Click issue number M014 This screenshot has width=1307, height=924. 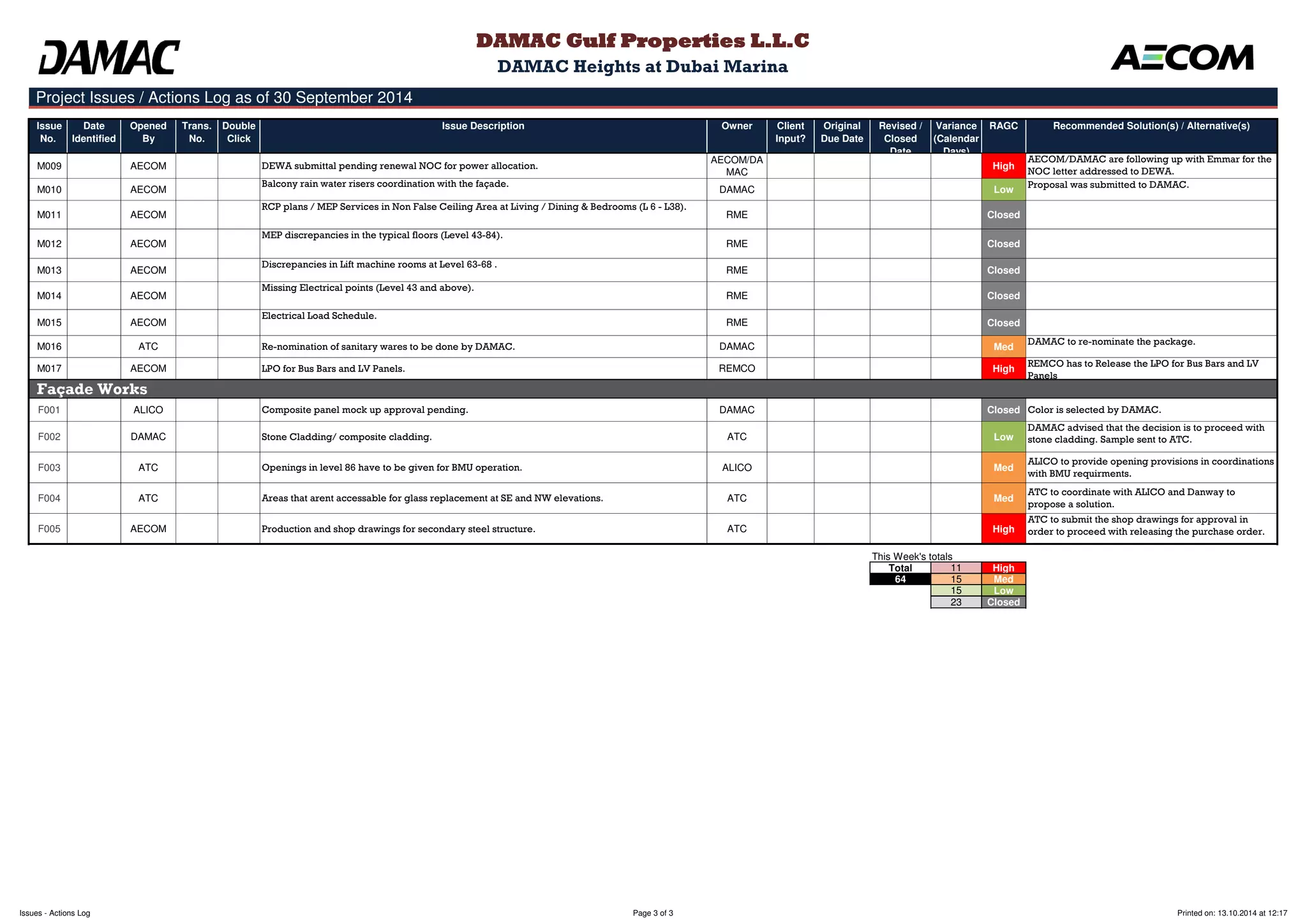[x=49, y=295]
